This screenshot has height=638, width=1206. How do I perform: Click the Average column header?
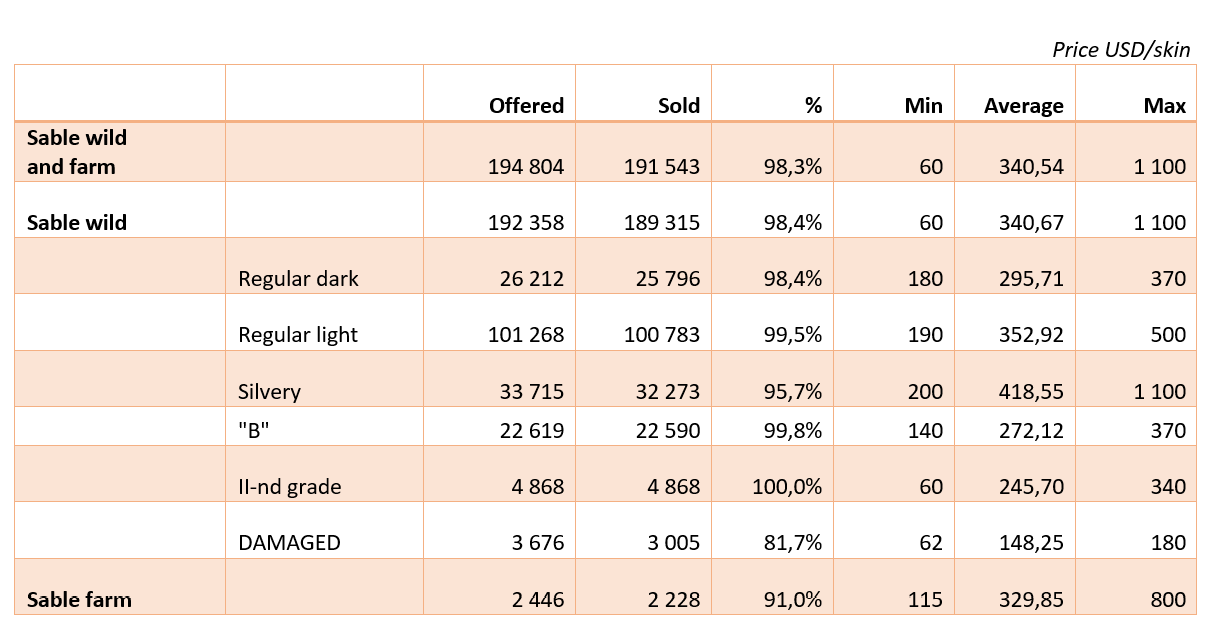tap(1023, 106)
